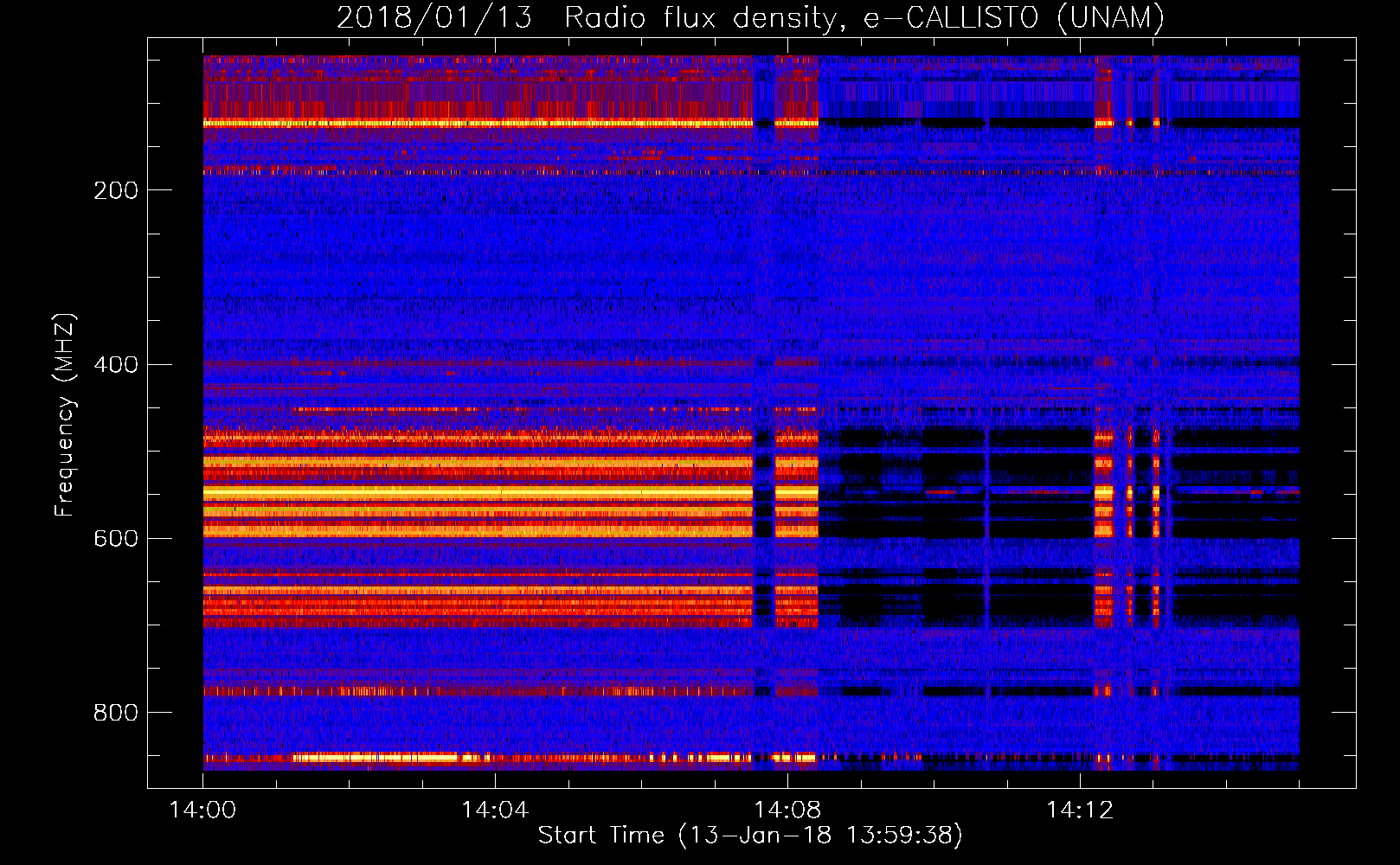Click the '400' frequency tick label
The height and width of the screenshot is (865, 1400).
pos(116,364)
